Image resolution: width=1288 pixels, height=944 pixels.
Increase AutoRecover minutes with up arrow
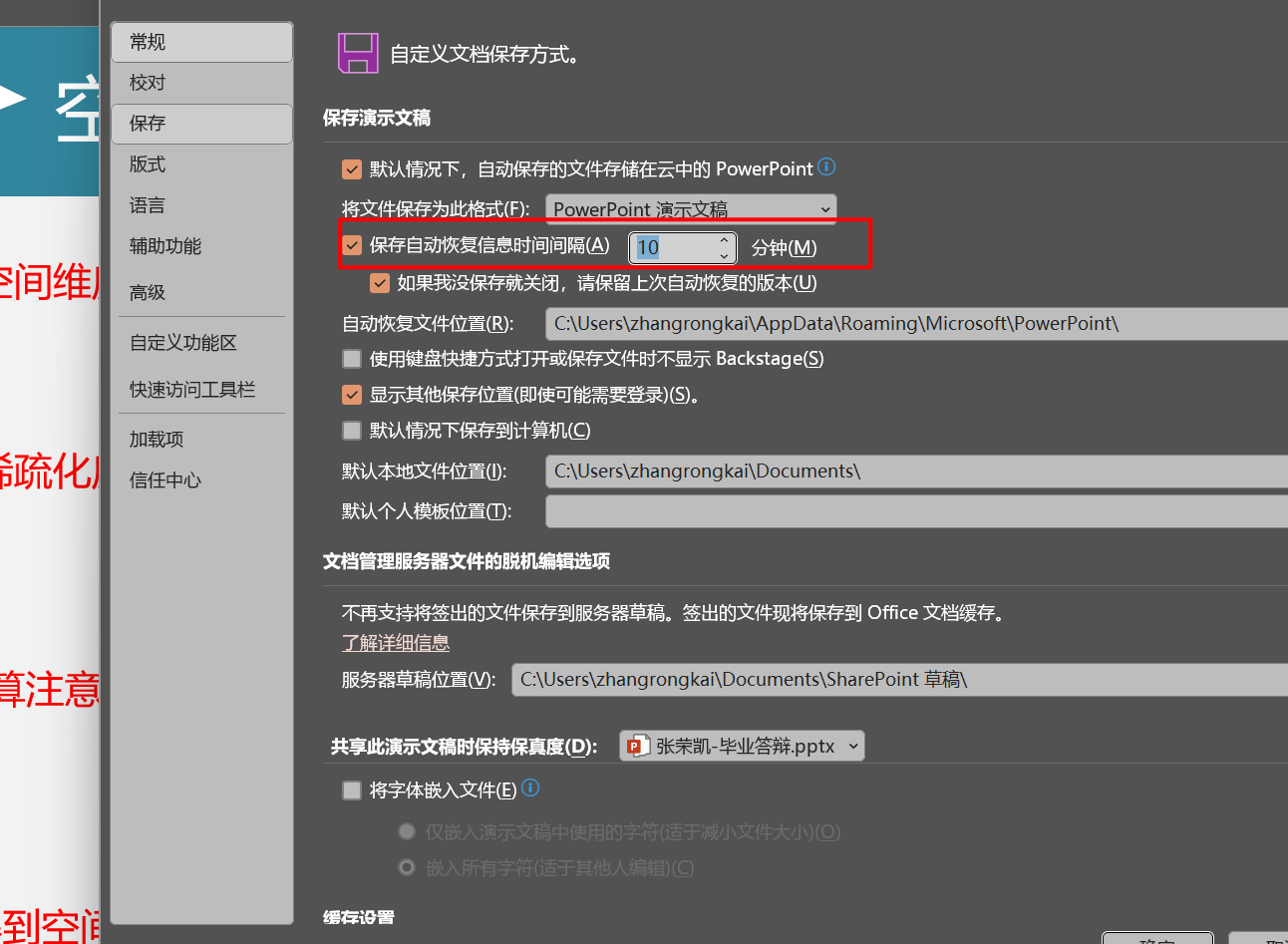pos(724,240)
